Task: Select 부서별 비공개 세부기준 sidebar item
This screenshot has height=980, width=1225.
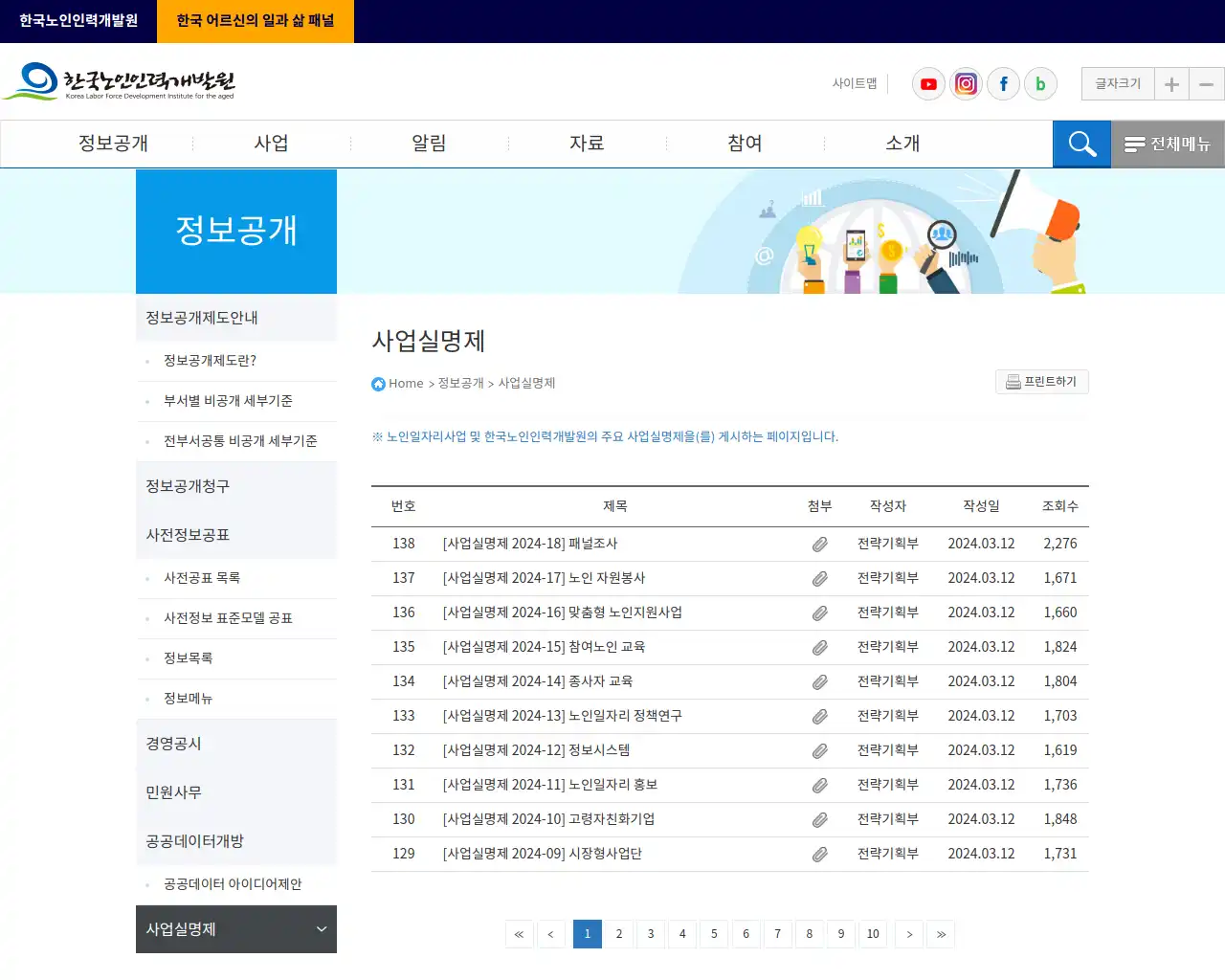Action: [x=236, y=401]
